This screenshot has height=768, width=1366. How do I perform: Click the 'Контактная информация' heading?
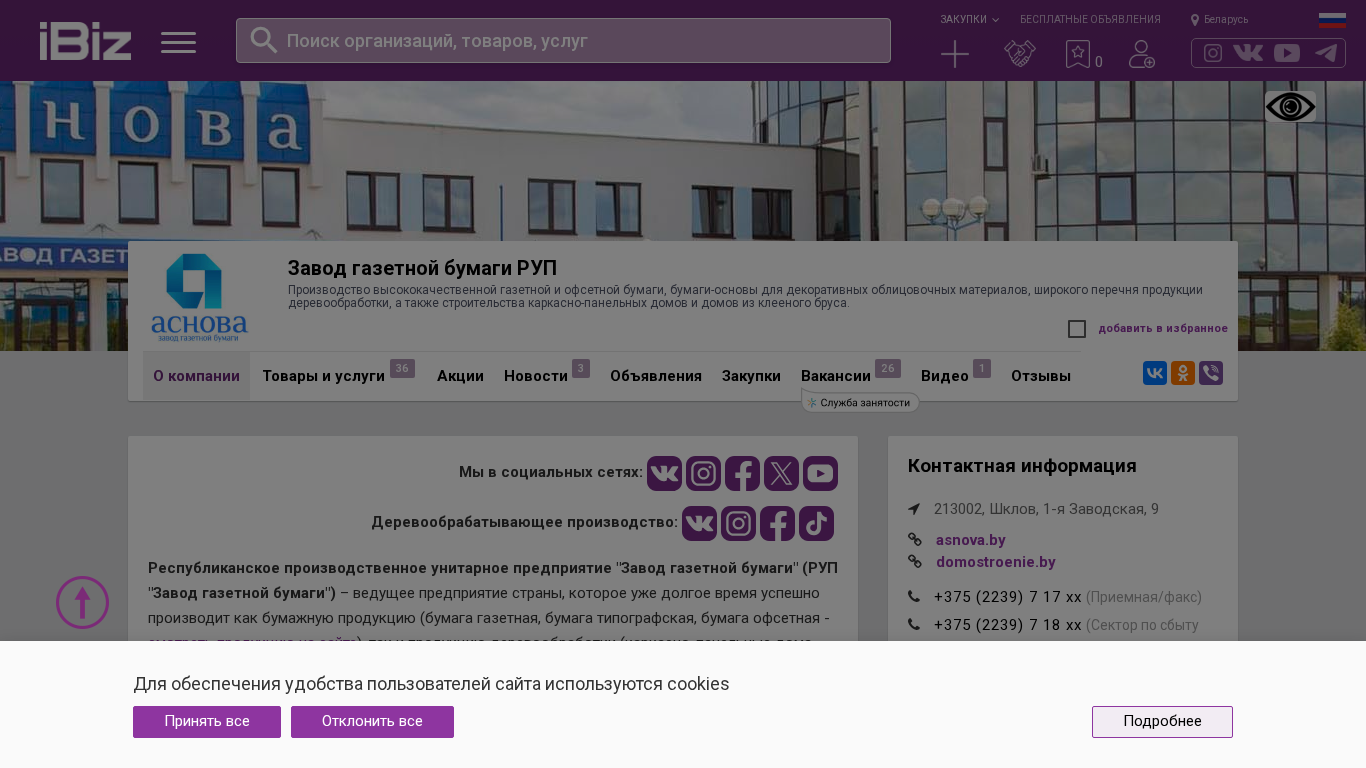coord(1022,466)
